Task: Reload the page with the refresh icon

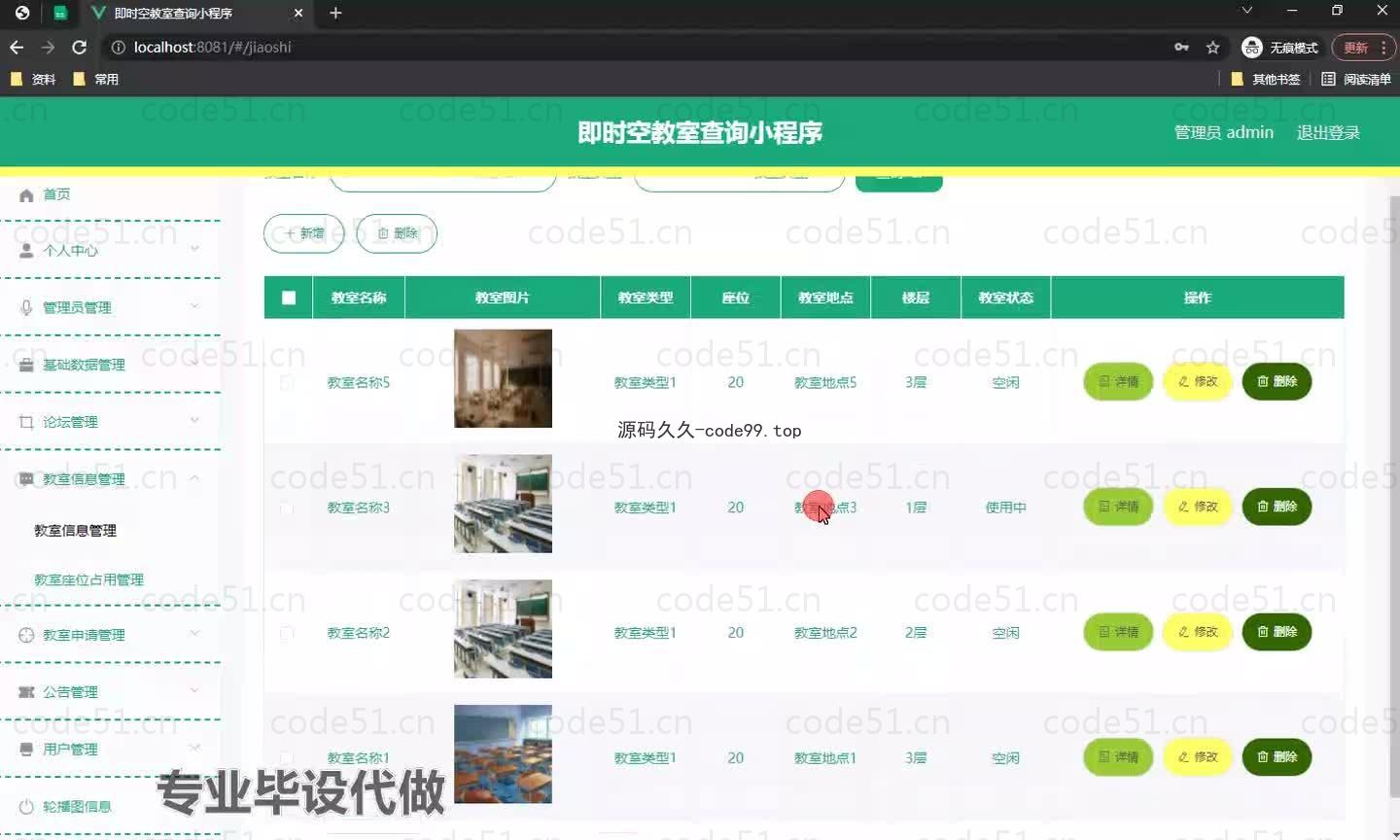Action: coord(80,47)
